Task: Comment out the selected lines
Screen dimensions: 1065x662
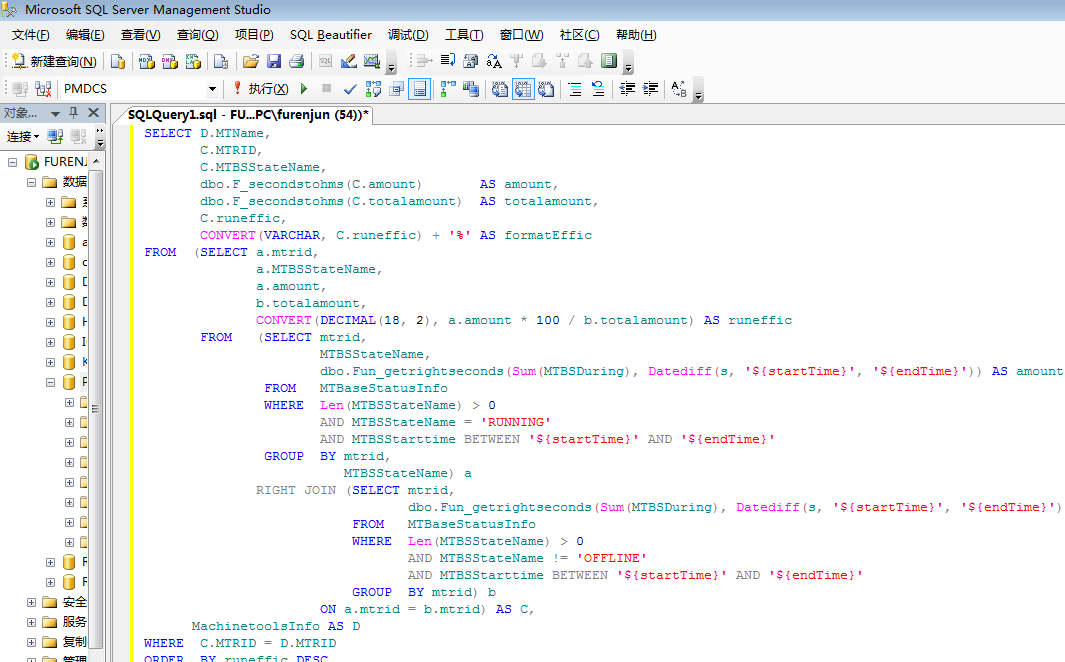Action: click(x=575, y=89)
